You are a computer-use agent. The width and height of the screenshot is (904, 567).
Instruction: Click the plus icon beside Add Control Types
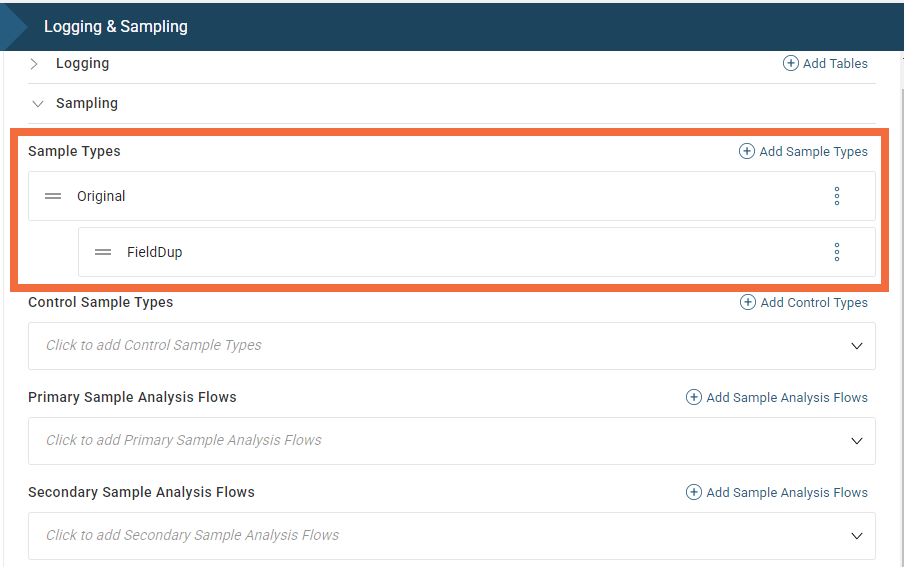pos(748,302)
